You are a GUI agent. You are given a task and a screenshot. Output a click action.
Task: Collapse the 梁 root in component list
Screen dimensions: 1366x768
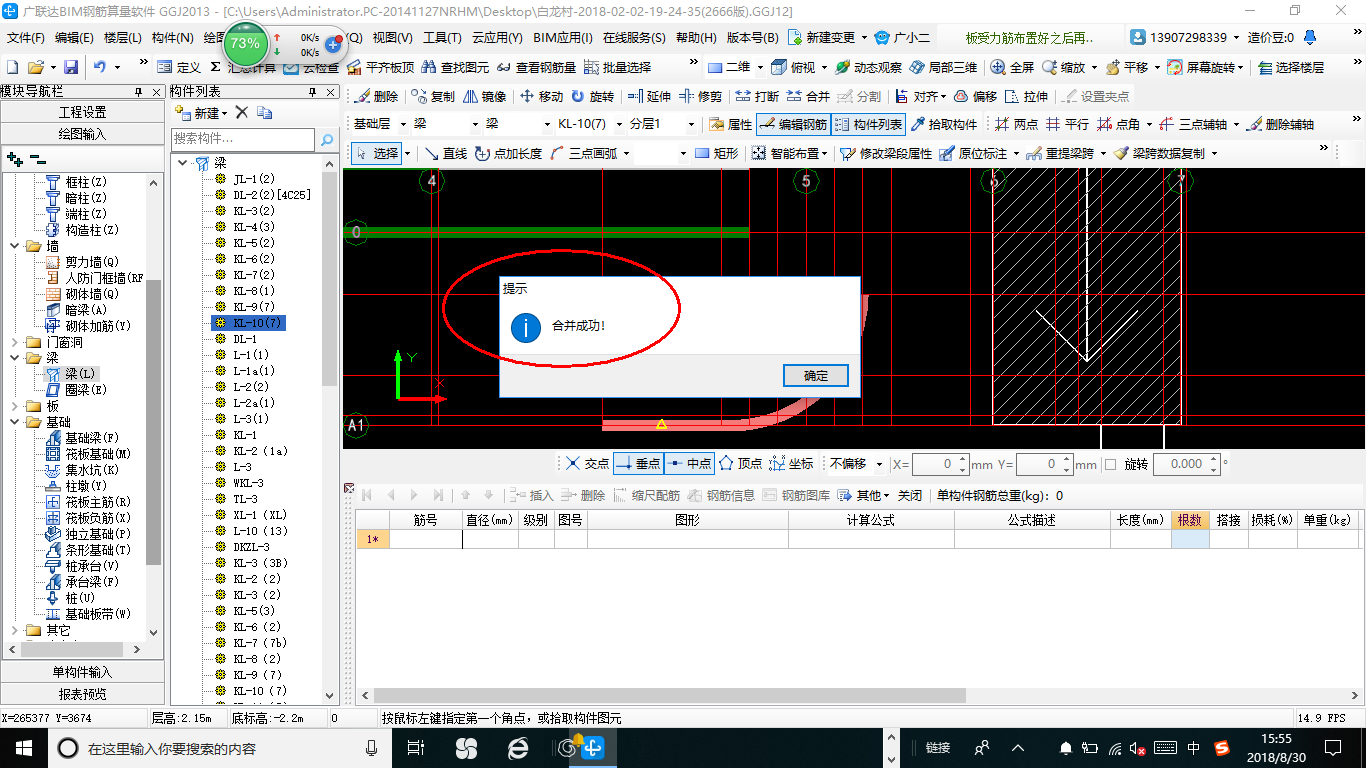[x=182, y=163]
